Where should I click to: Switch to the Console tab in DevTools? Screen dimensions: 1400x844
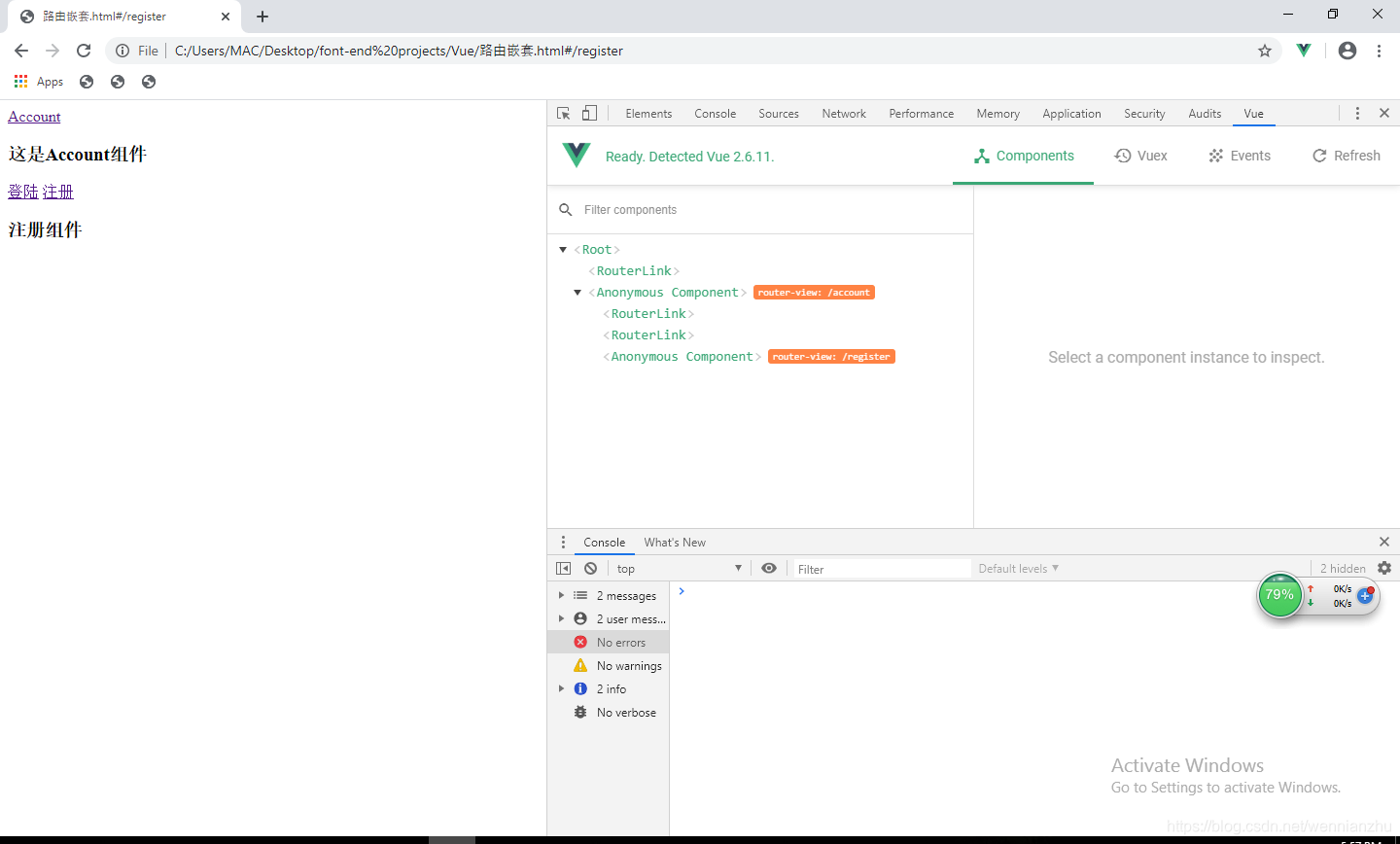point(716,114)
